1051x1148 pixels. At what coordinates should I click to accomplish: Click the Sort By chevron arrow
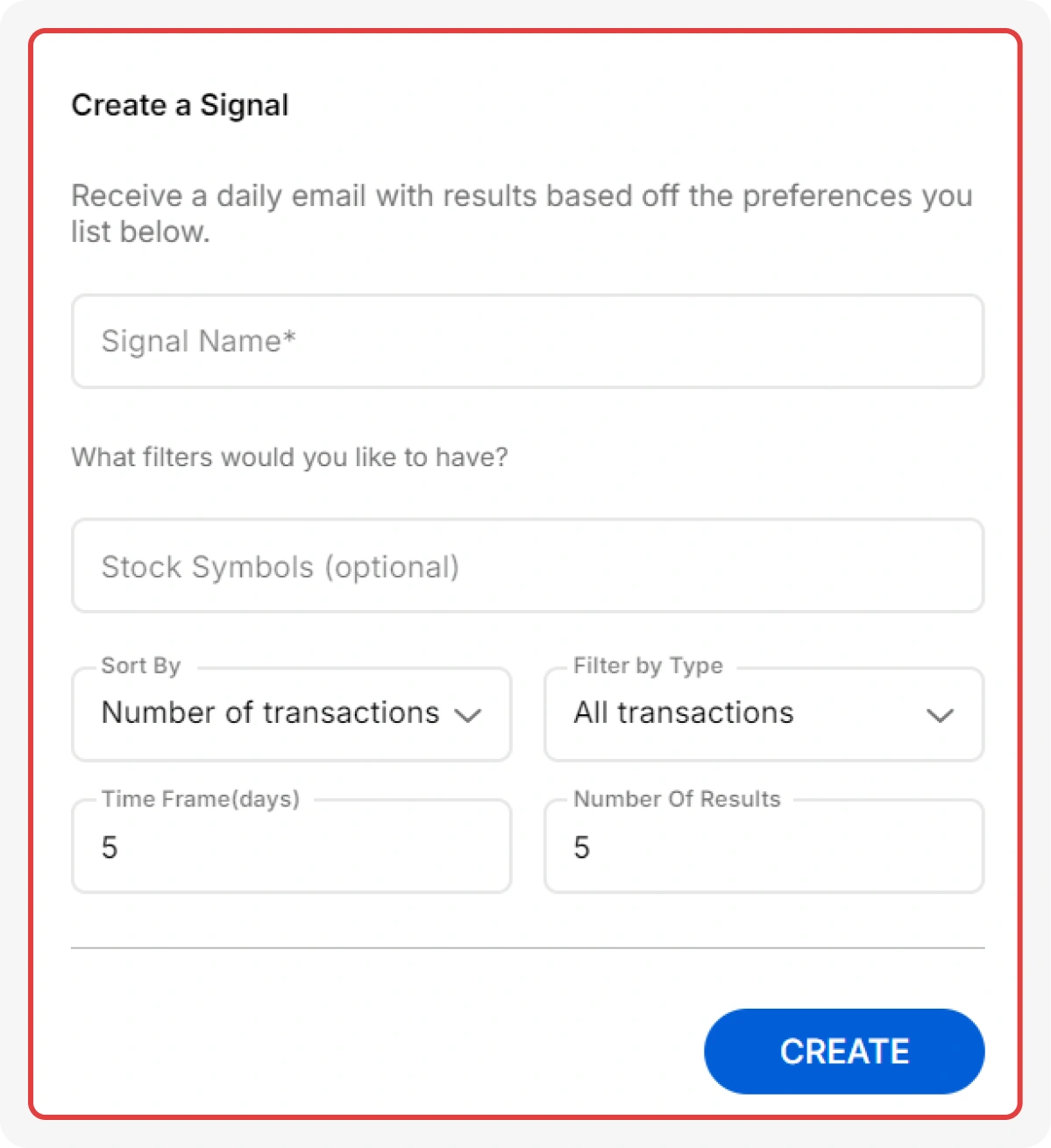click(468, 716)
